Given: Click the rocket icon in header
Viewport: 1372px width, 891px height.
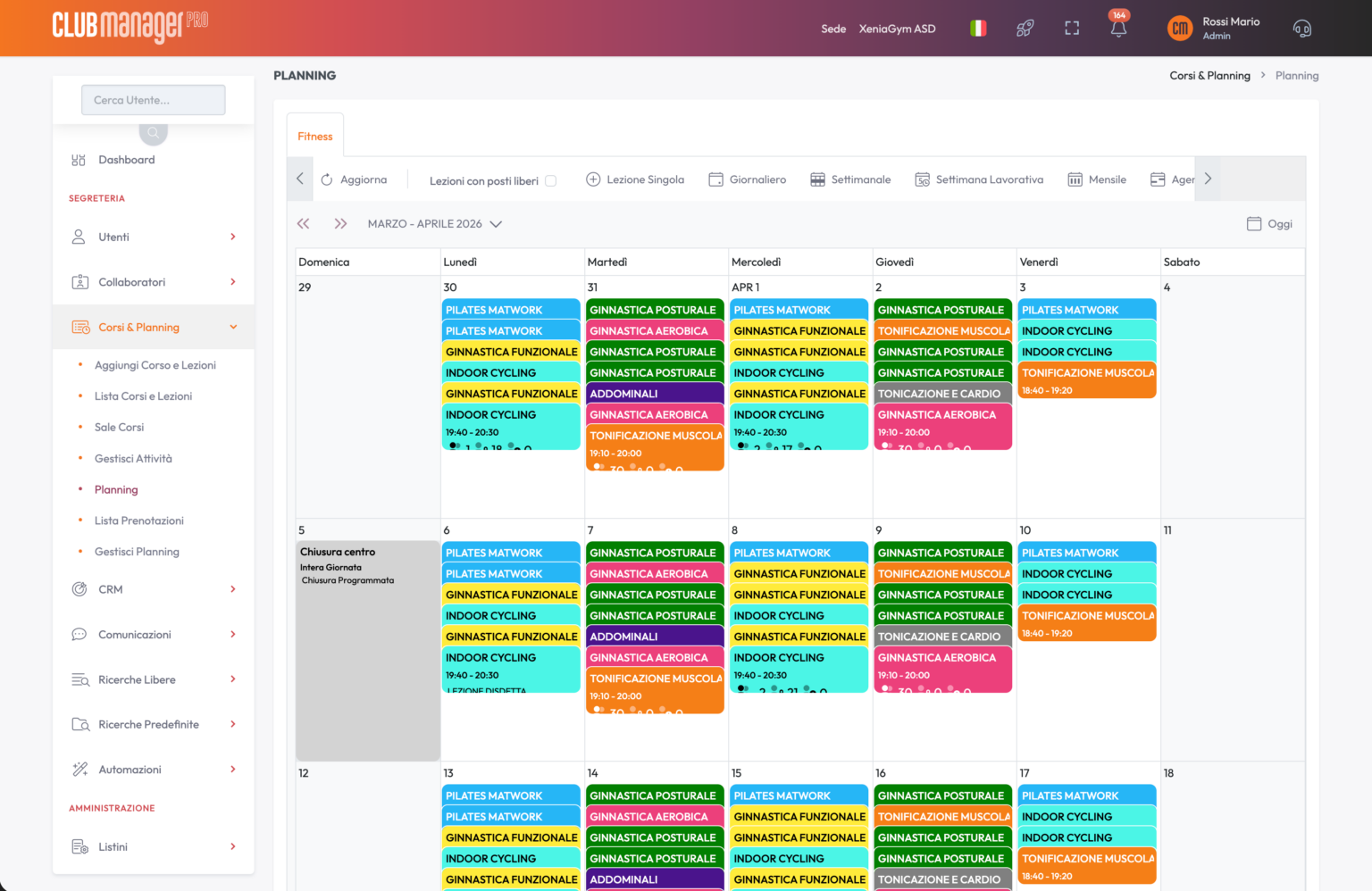Looking at the screenshot, I should coord(1025,29).
